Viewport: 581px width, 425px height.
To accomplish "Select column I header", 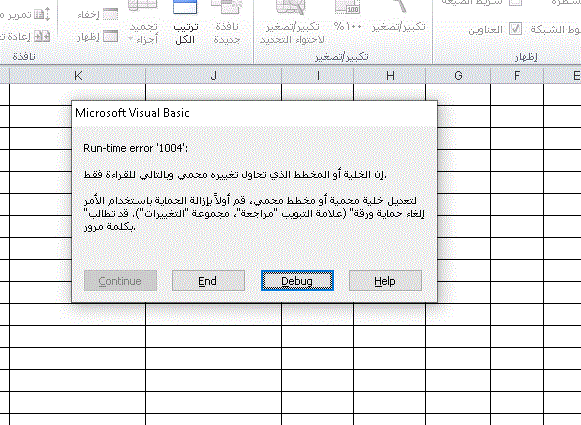I will 318,76.
